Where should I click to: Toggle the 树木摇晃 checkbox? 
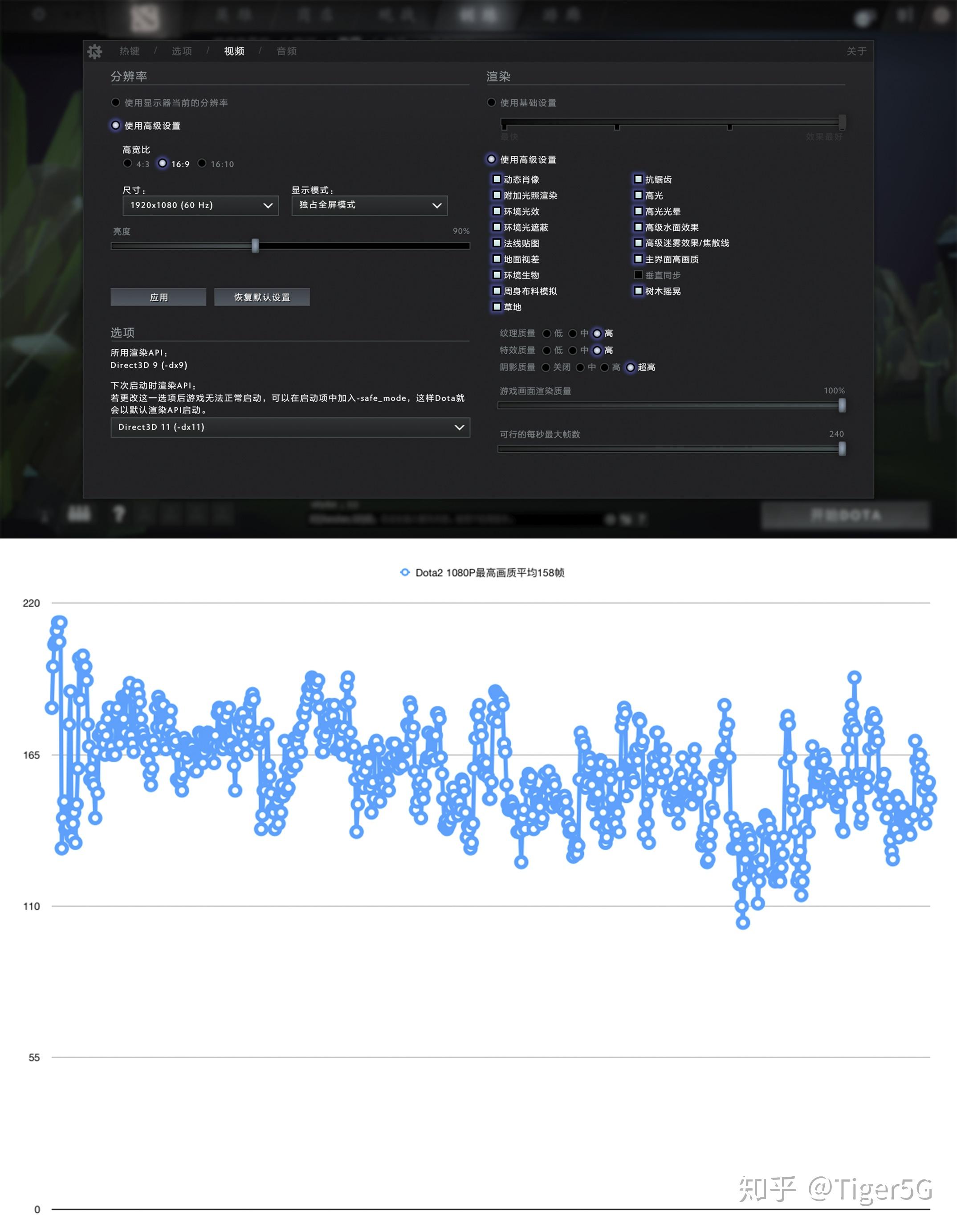tap(639, 291)
